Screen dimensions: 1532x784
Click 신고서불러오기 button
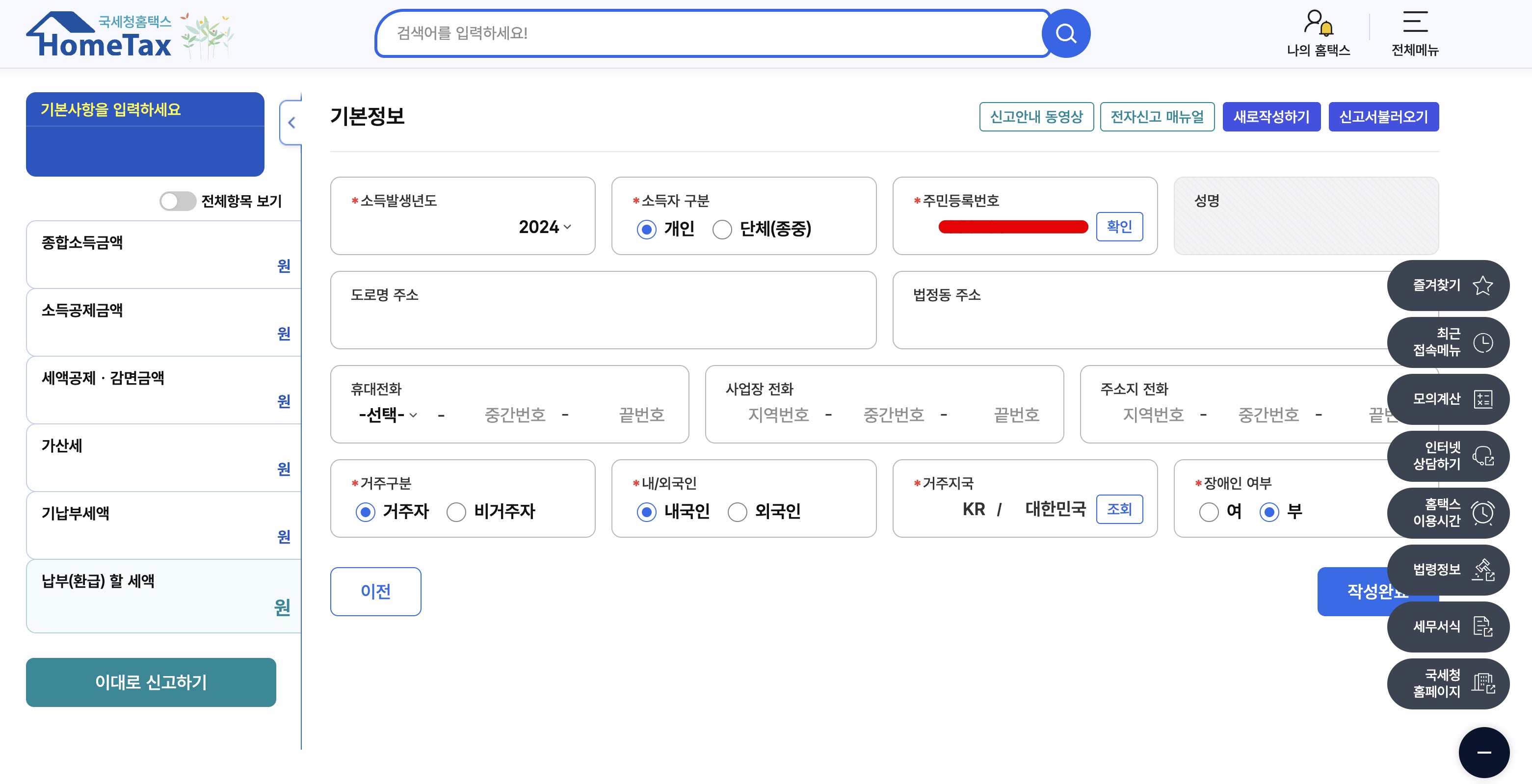[1383, 116]
